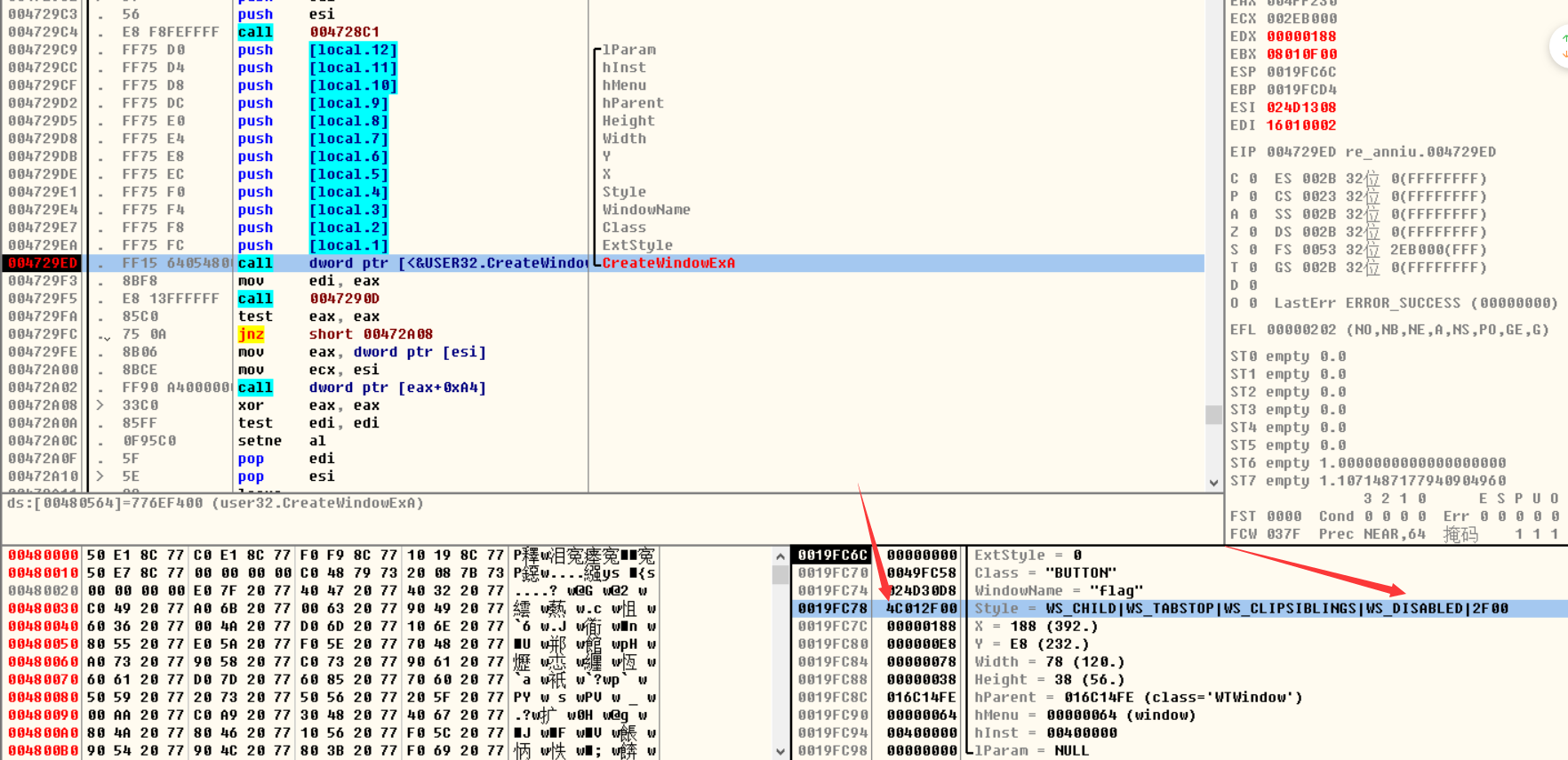Select the call 0047290D instruction row
The image size is (1568, 760).
308,299
